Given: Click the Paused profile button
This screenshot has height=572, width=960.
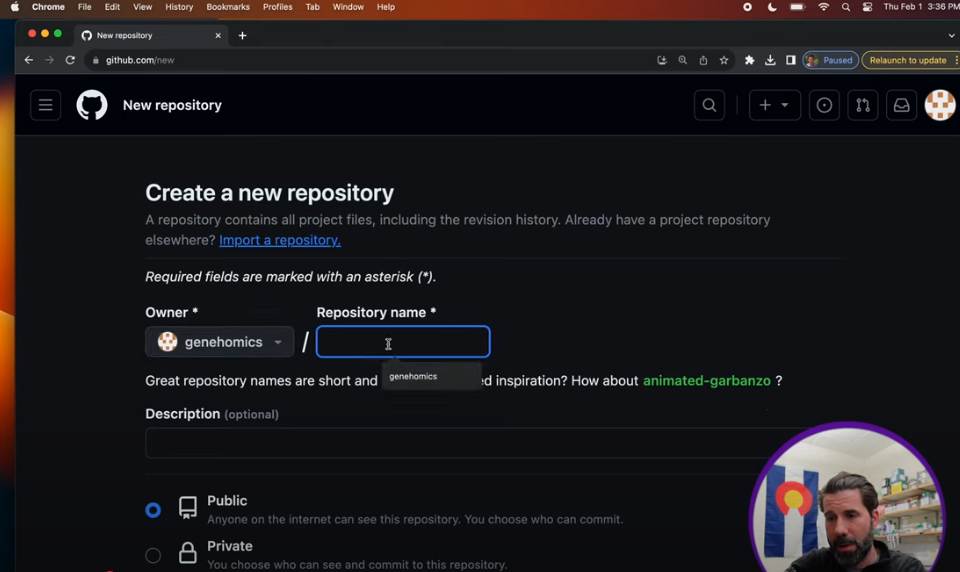Looking at the screenshot, I should pos(830,60).
